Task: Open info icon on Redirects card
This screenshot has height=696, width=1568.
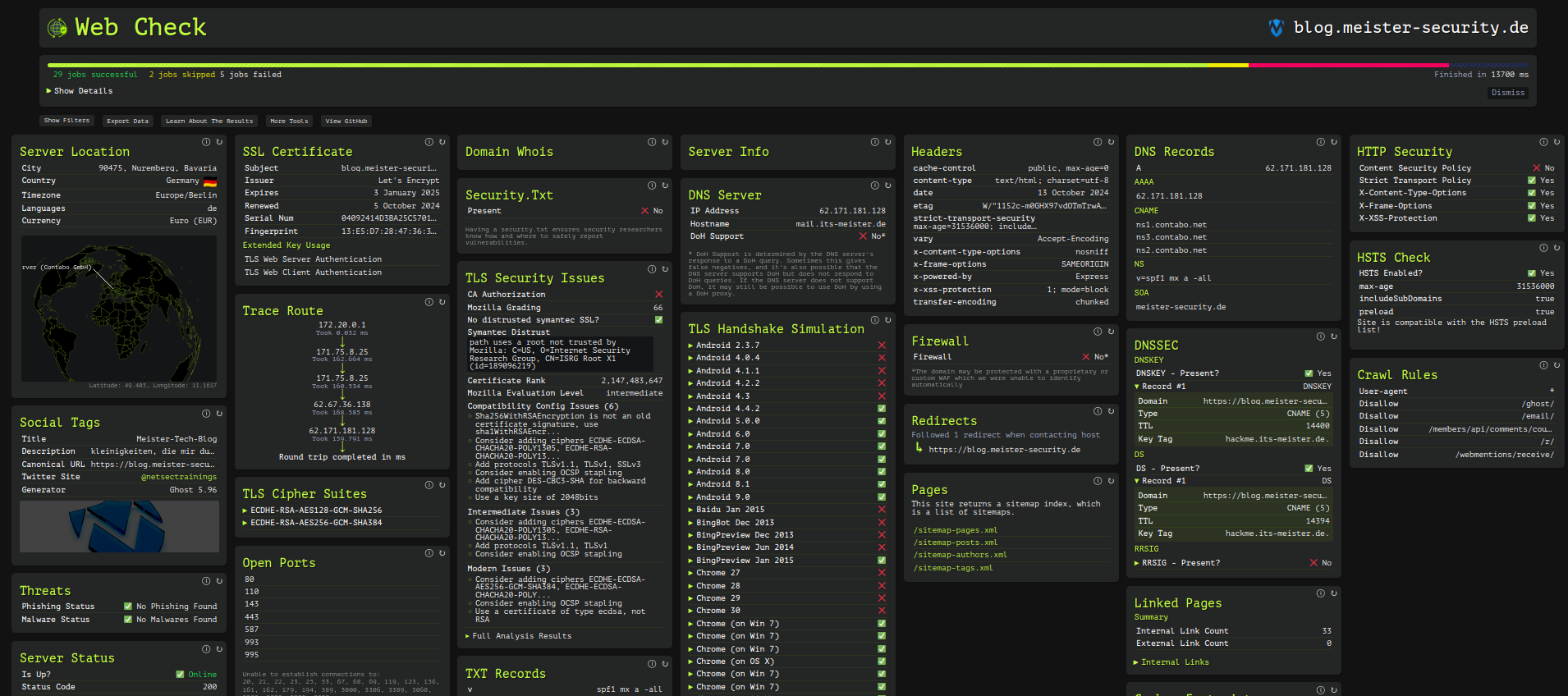Action: click(x=1098, y=411)
